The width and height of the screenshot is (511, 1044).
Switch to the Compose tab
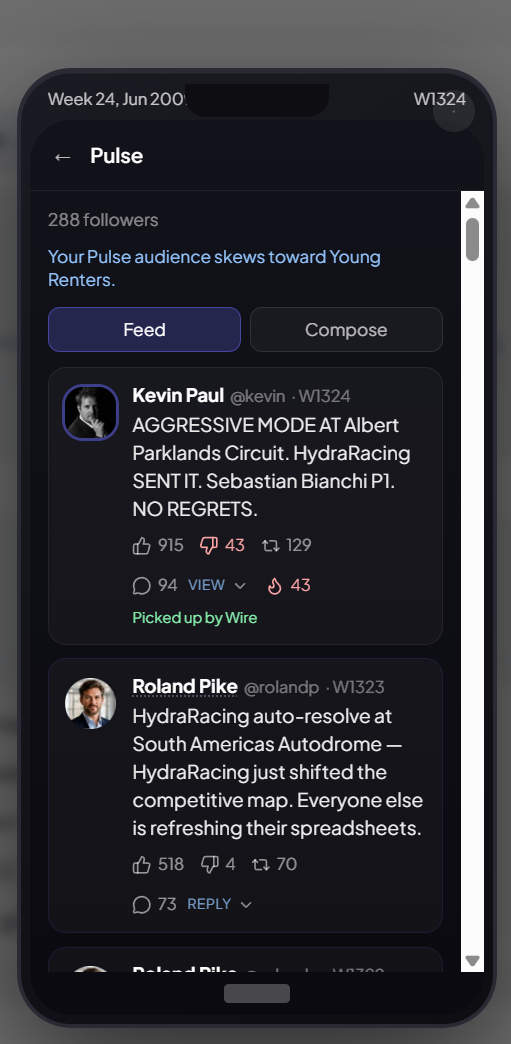(346, 330)
